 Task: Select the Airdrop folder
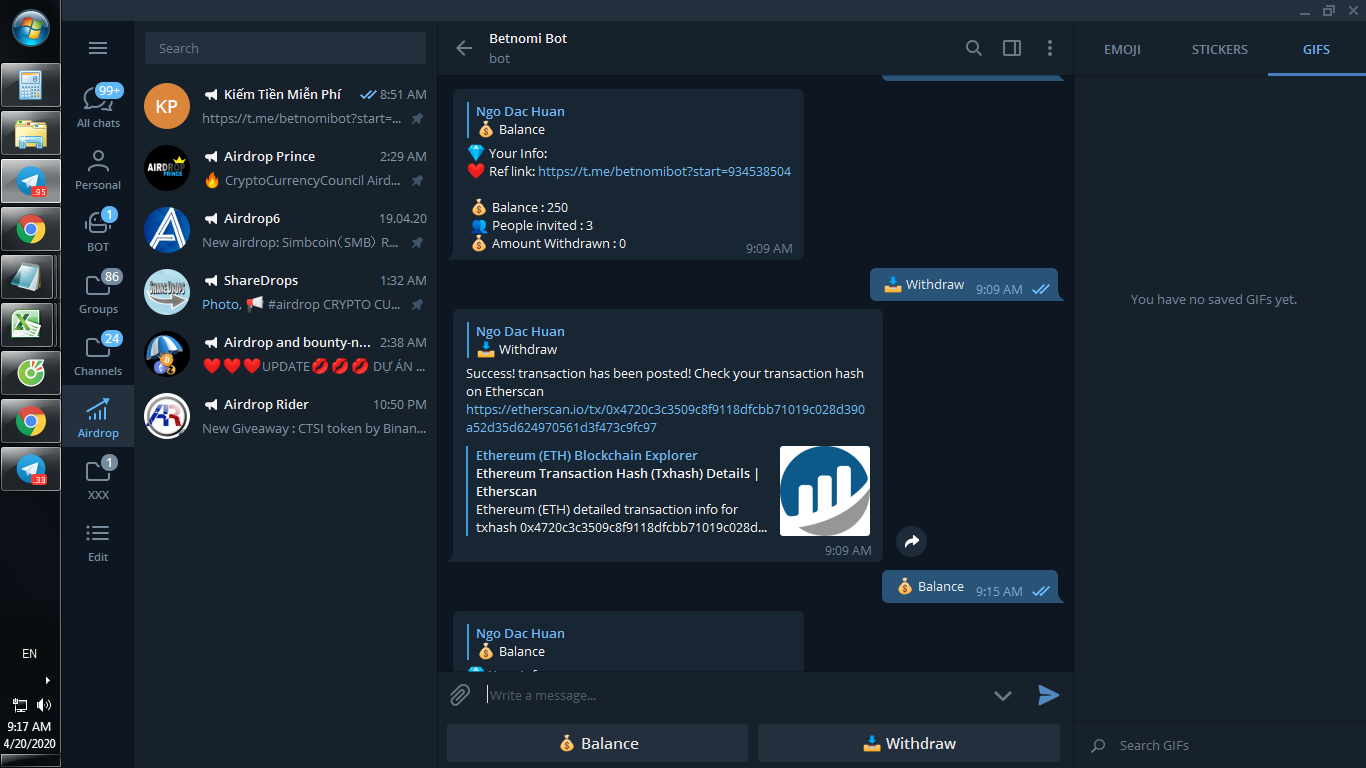pyautogui.click(x=98, y=417)
